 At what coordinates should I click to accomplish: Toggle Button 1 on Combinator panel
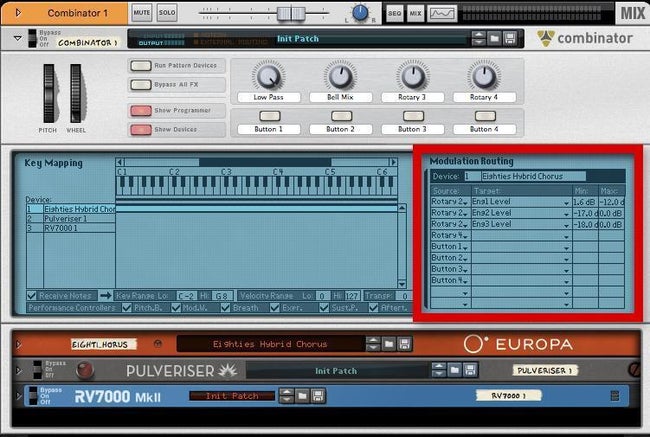(x=270, y=116)
